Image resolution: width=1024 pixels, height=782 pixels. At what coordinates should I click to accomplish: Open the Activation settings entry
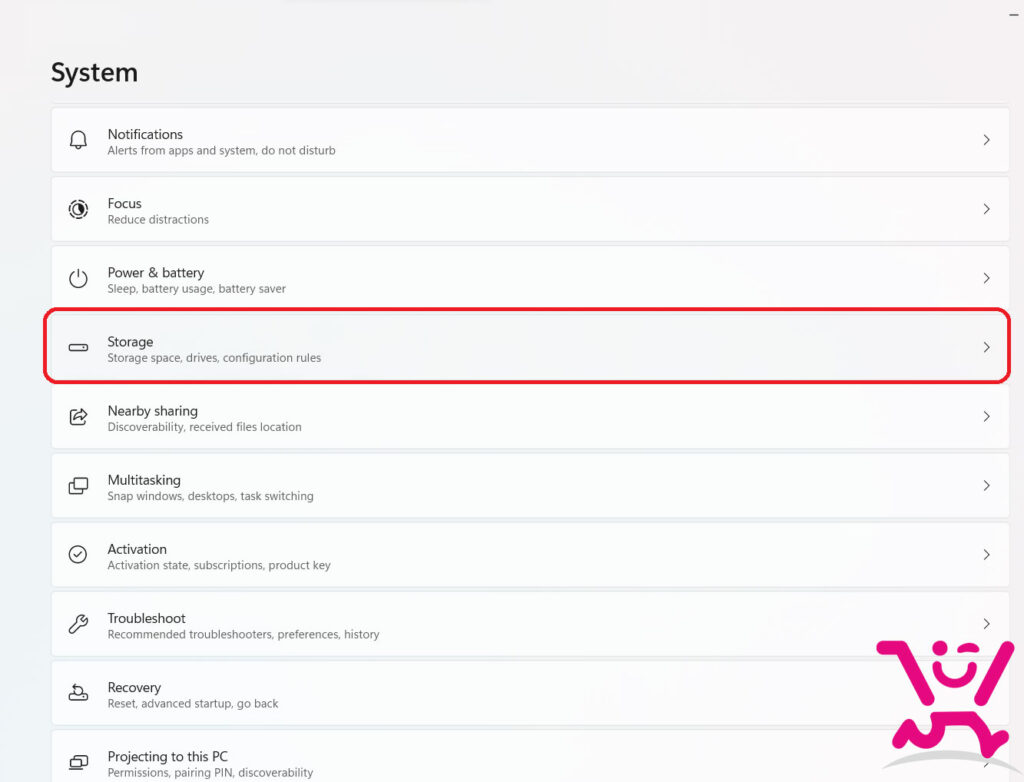[530, 555]
